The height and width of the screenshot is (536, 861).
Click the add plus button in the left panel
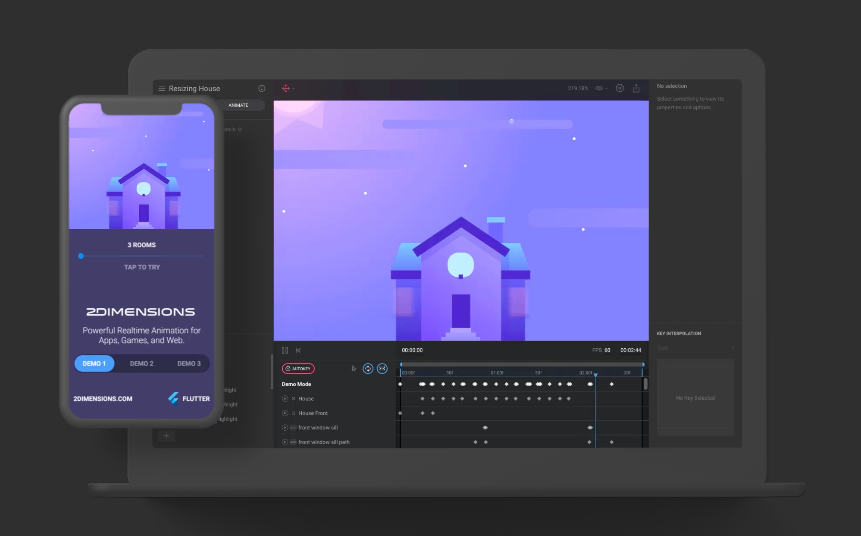coord(166,436)
